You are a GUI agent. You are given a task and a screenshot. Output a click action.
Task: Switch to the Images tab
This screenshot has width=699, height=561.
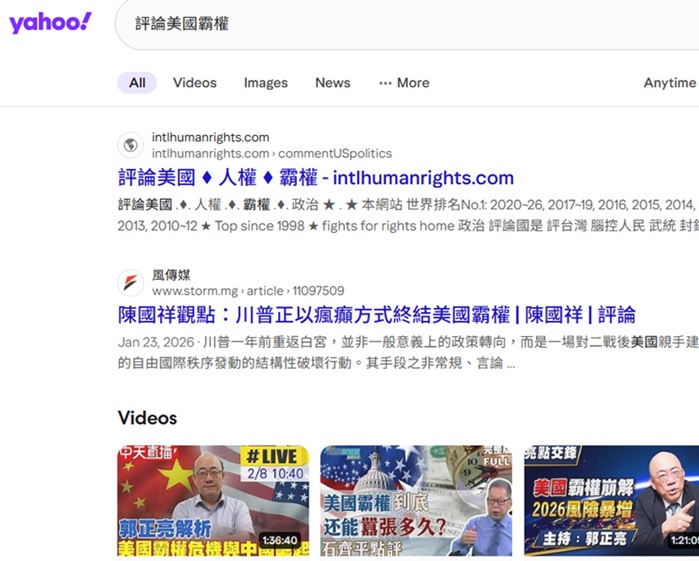click(265, 83)
